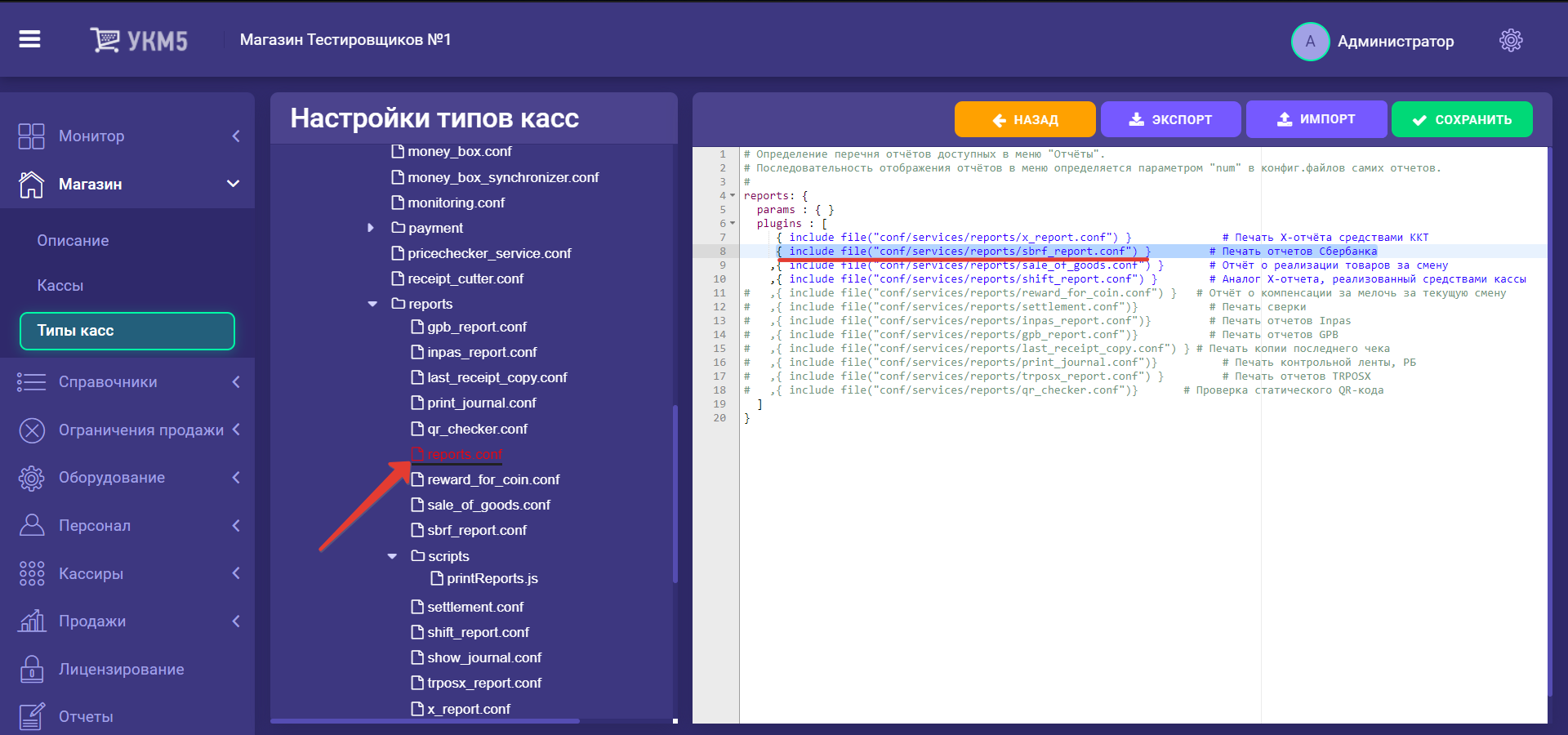The width and height of the screenshot is (1568, 735).
Task: Click the Ограничения продажи crossed circle icon
Action: [x=32, y=430]
